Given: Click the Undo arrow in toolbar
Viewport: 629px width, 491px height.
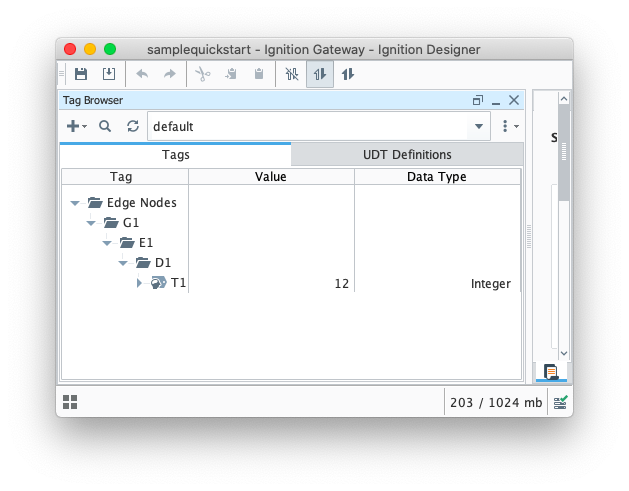Looking at the screenshot, I should click(142, 74).
